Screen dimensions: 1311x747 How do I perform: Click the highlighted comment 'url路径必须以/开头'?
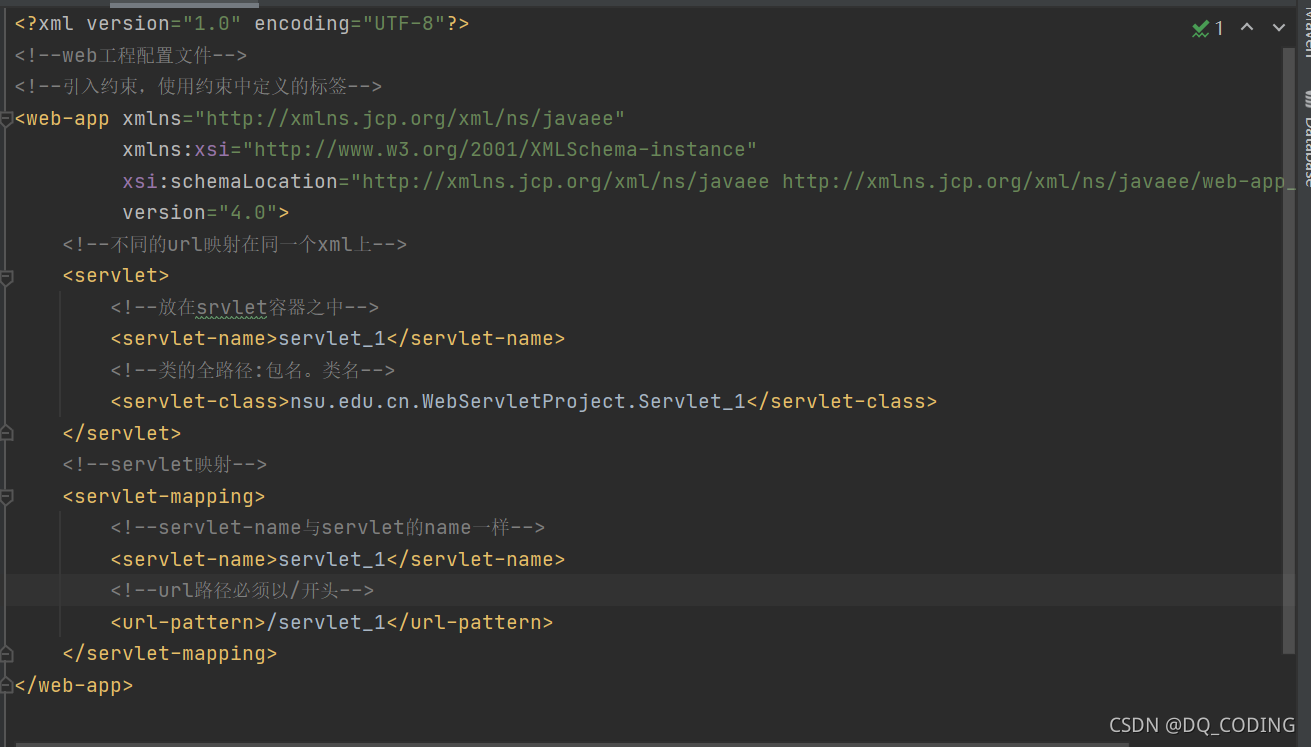(x=242, y=590)
